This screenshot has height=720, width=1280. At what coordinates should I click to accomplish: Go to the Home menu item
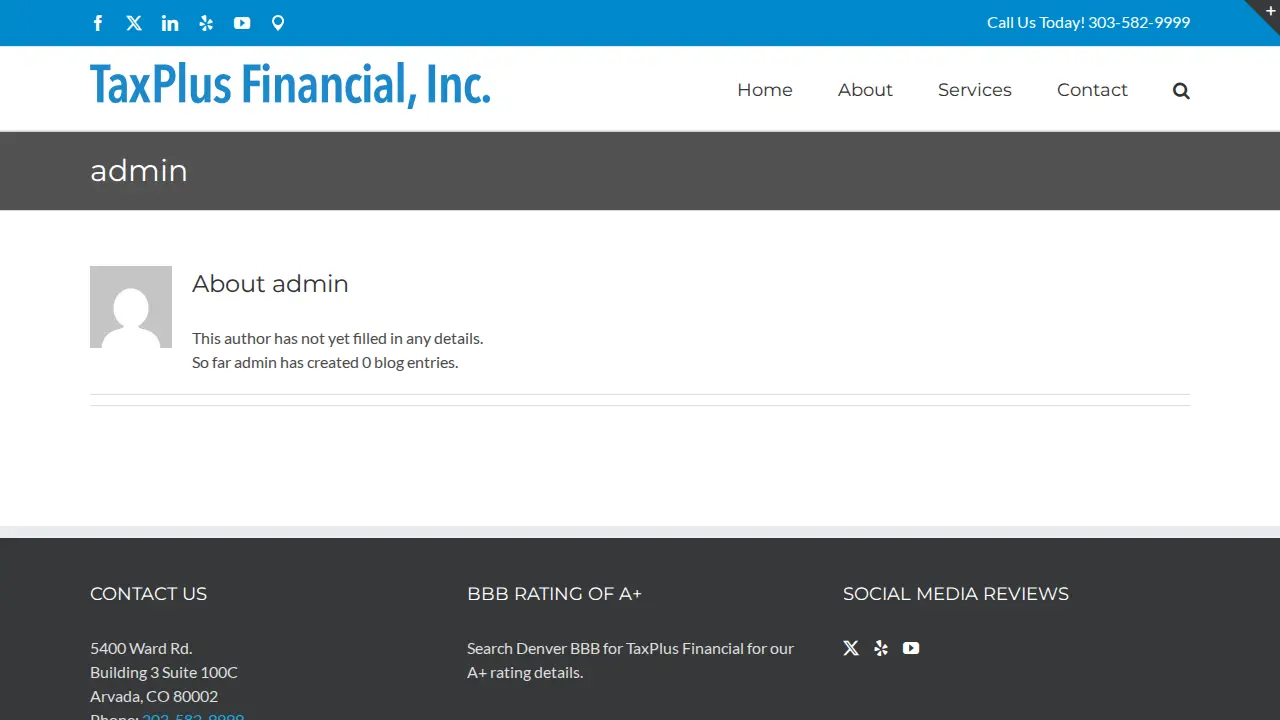tap(765, 90)
